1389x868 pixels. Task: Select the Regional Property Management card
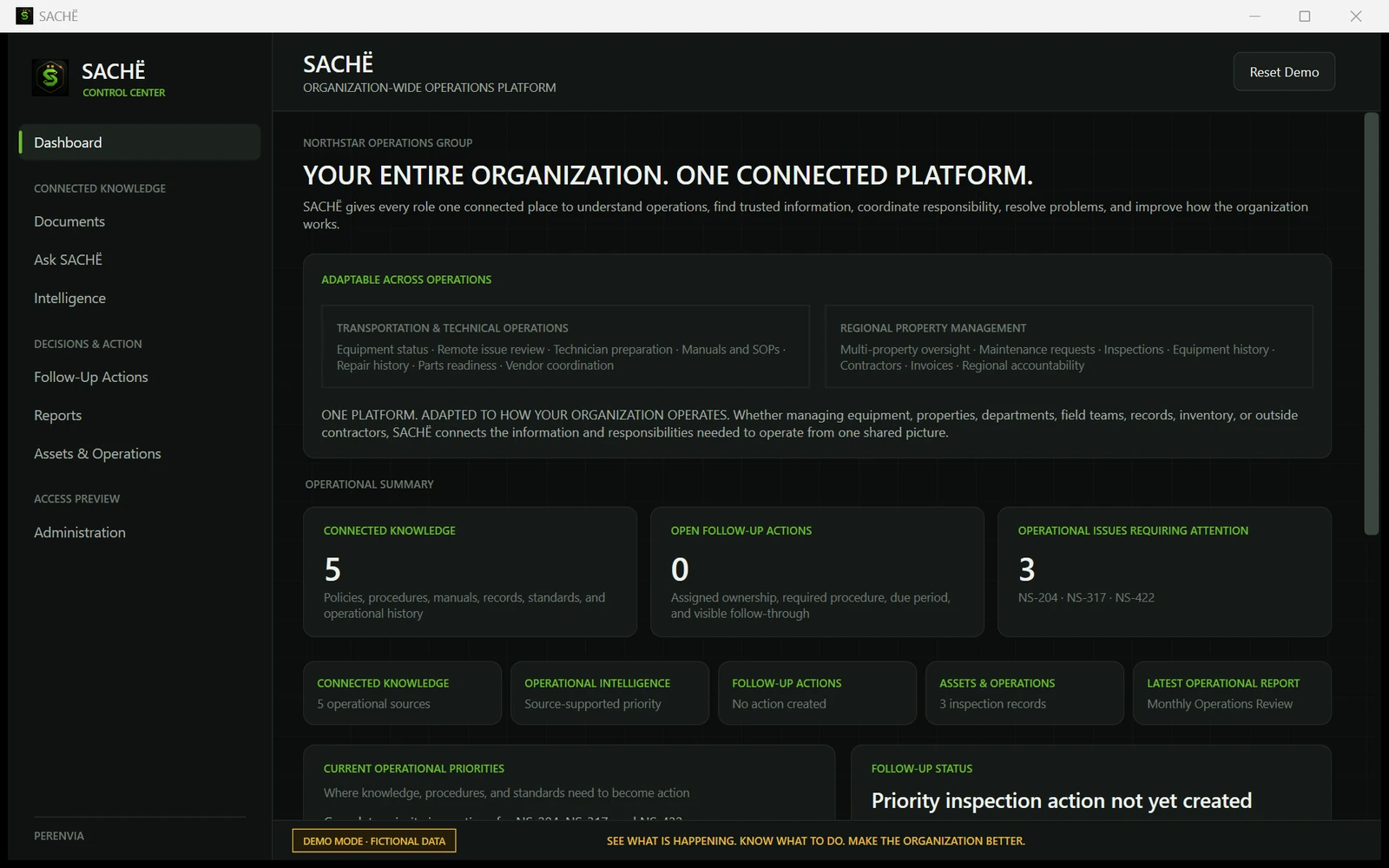(x=1069, y=346)
